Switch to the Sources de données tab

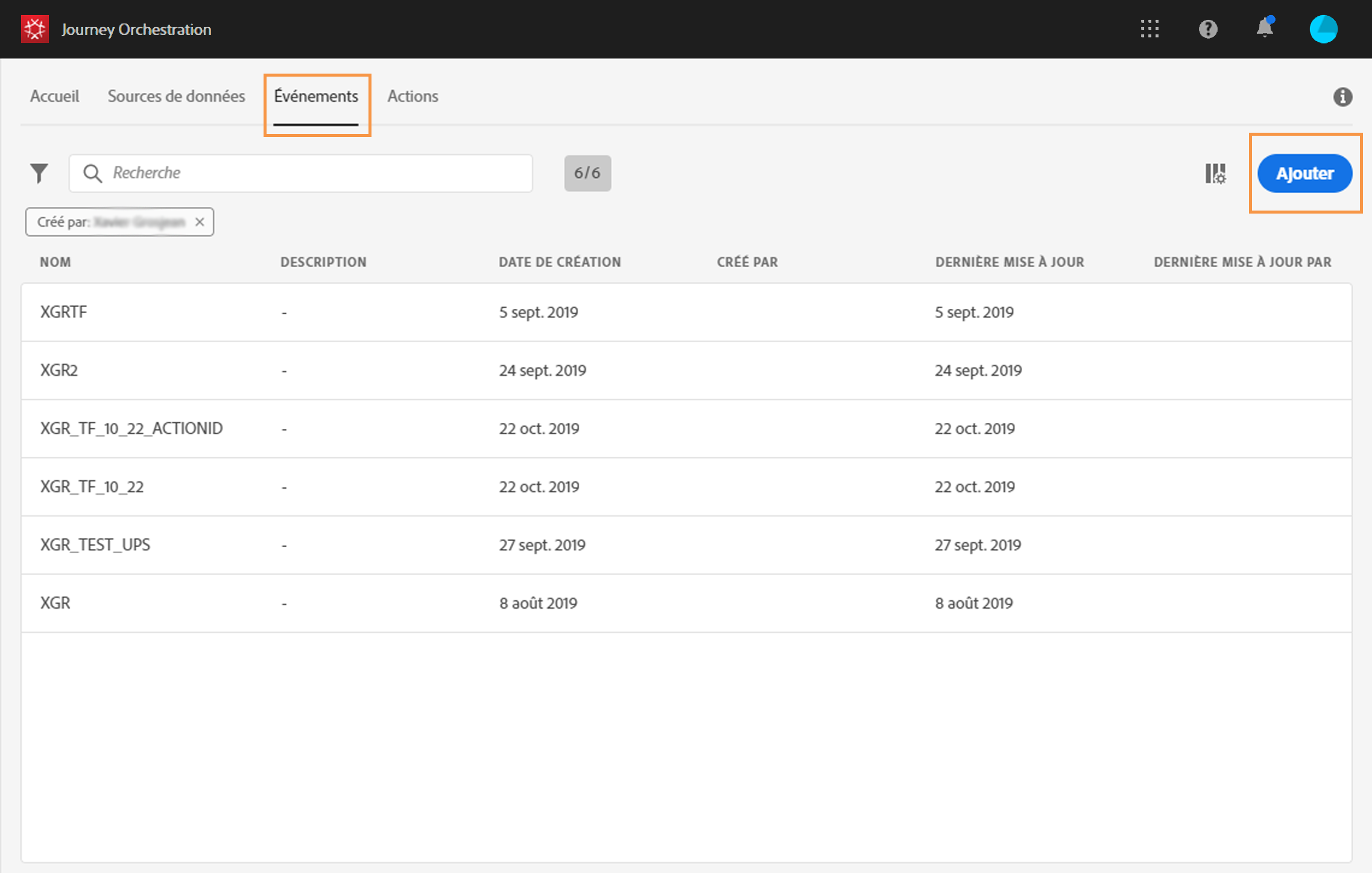176,97
